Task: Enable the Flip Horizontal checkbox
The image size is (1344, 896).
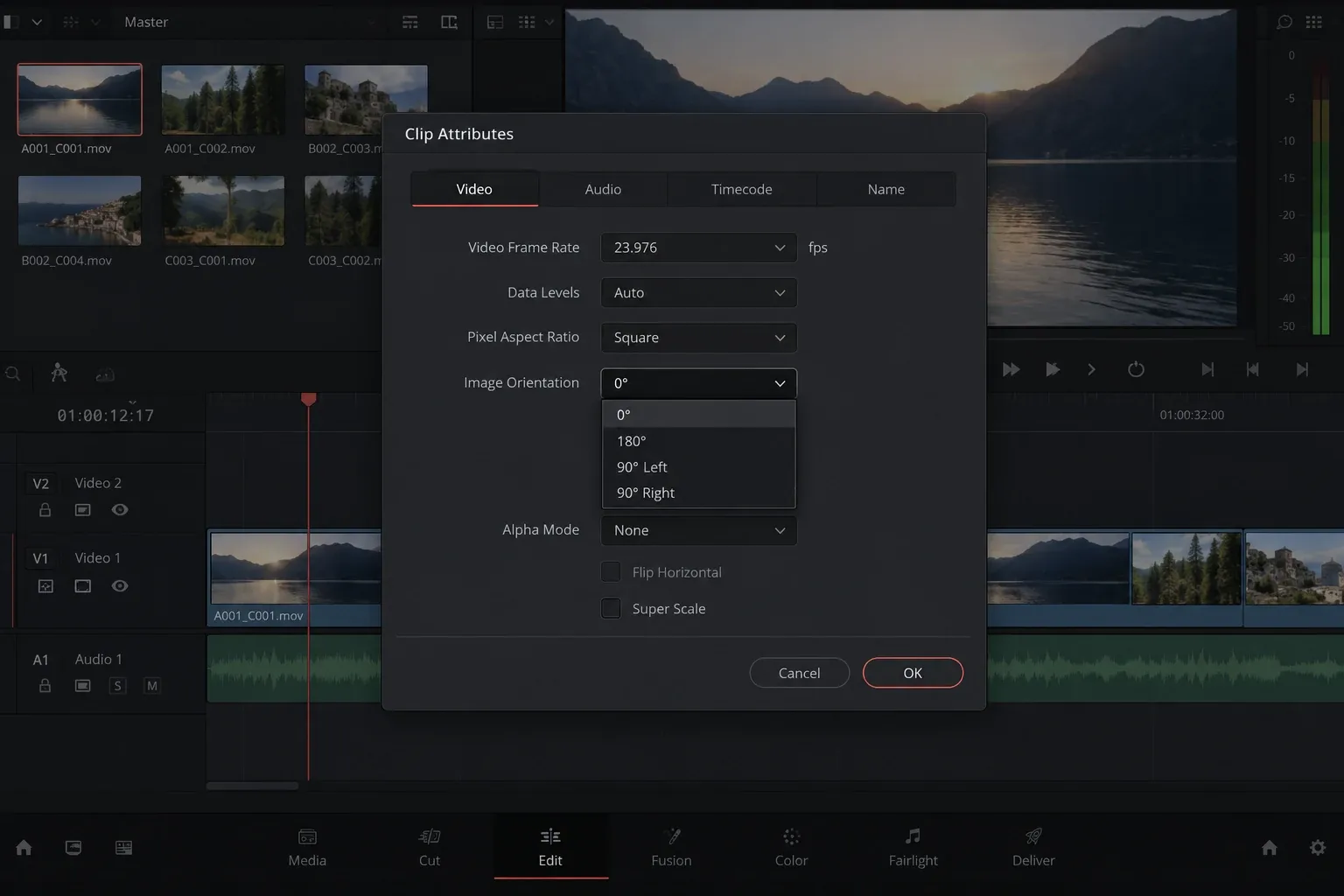Action: click(x=611, y=572)
